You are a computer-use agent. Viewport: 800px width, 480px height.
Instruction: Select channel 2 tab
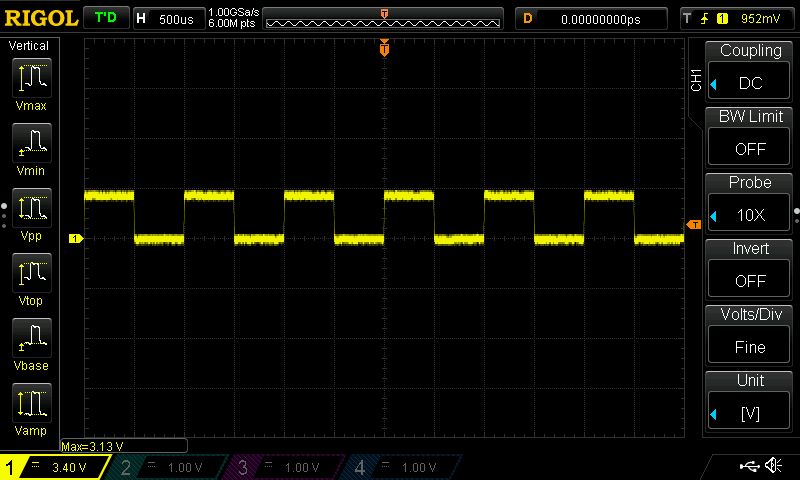coord(168,467)
